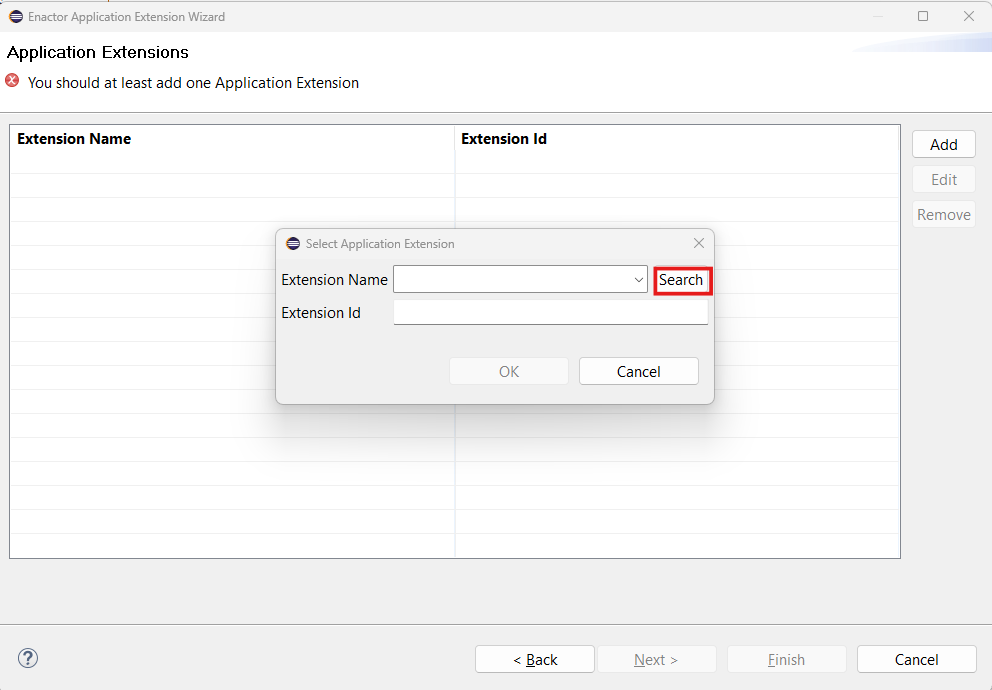Click the Search button beside Extension Name

(682, 280)
